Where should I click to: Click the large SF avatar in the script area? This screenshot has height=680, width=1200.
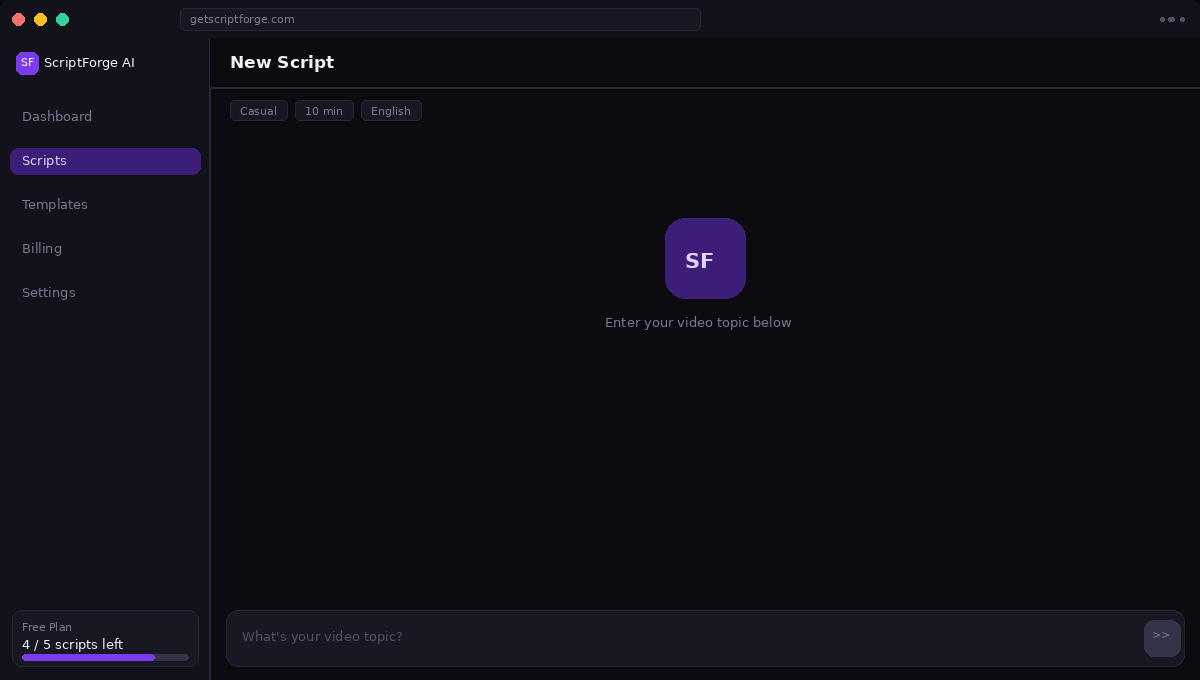pyautogui.click(x=705, y=258)
